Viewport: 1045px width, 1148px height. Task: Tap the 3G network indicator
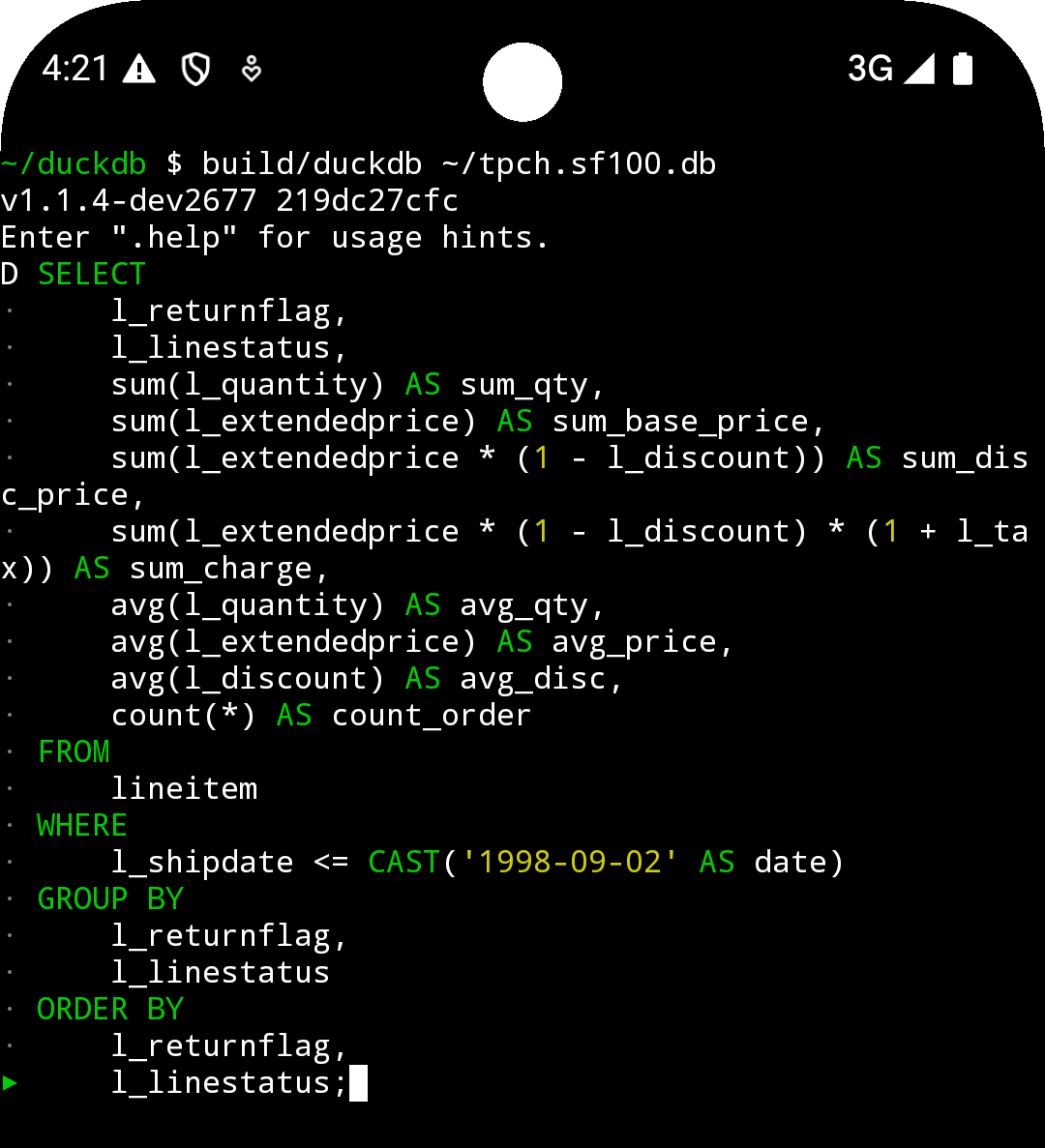click(x=869, y=69)
